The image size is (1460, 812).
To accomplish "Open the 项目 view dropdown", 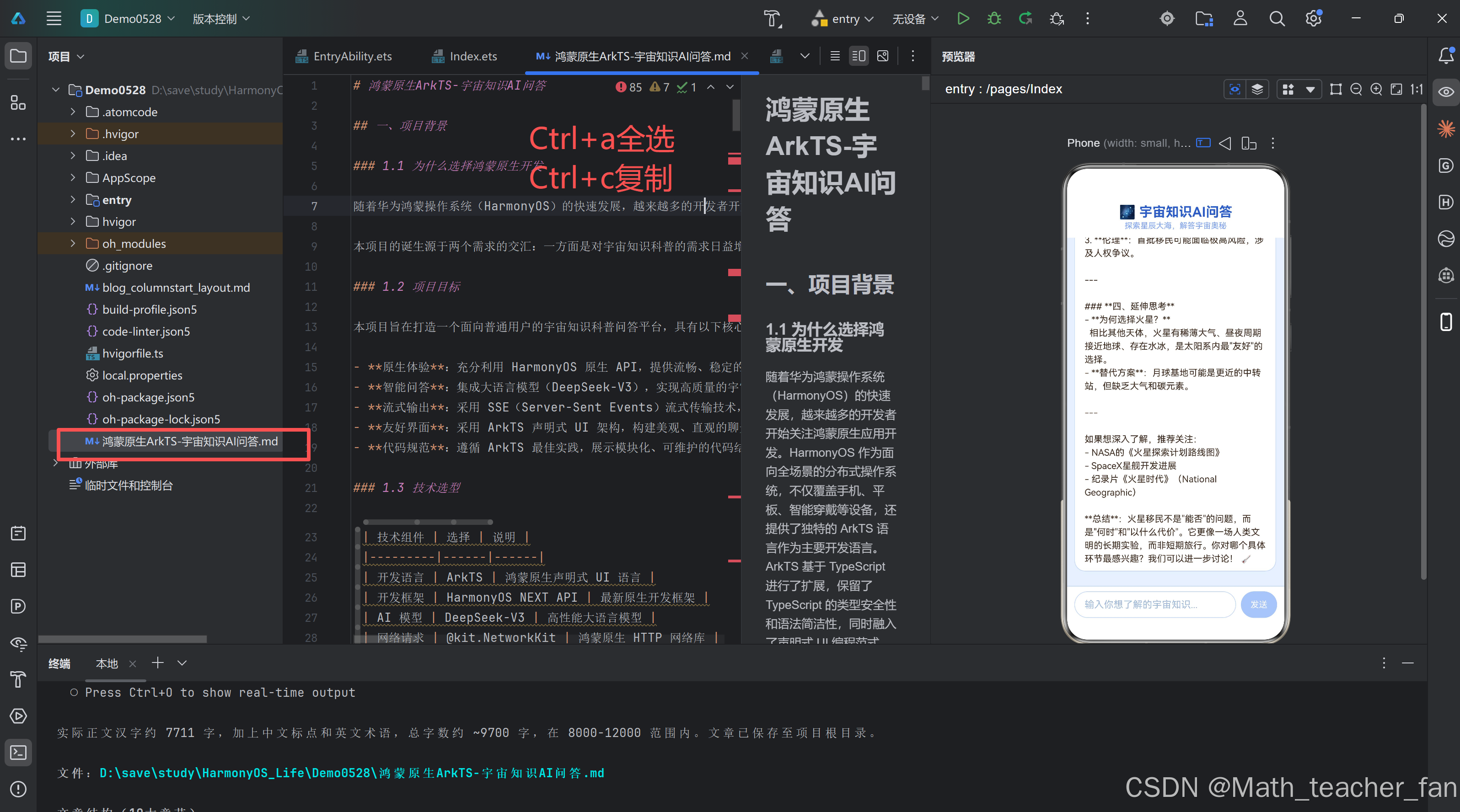I will pyautogui.click(x=66, y=56).
